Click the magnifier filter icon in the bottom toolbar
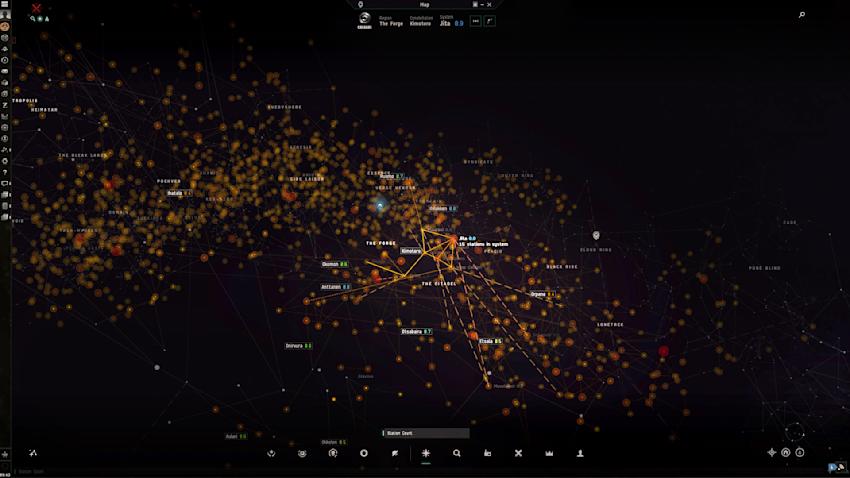Viewport: 850px width, 478px height. [x=457, y=453]
